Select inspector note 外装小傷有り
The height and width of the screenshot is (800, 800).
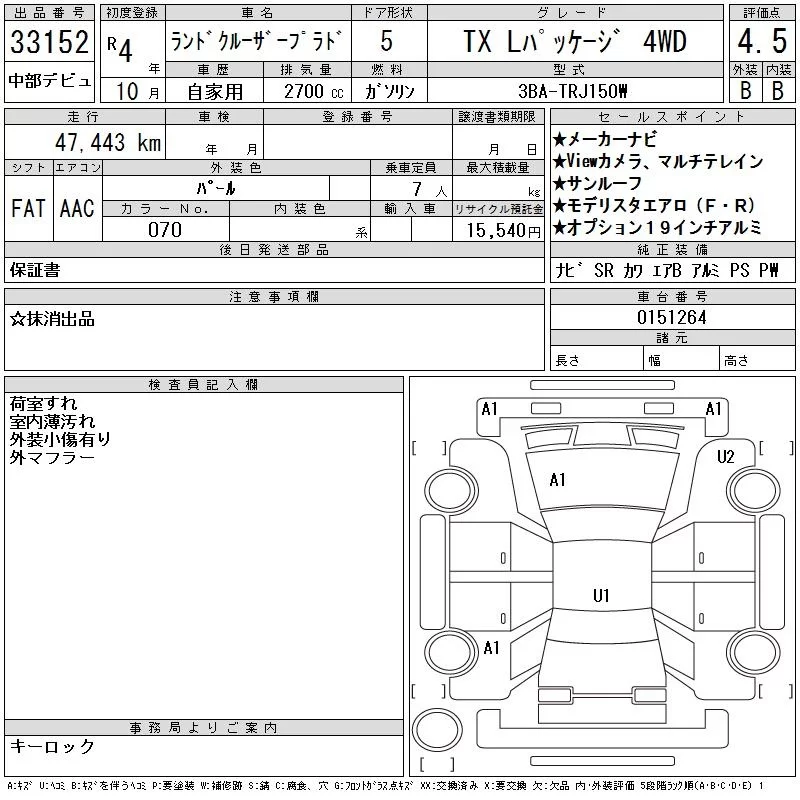[x=60, y=439]
